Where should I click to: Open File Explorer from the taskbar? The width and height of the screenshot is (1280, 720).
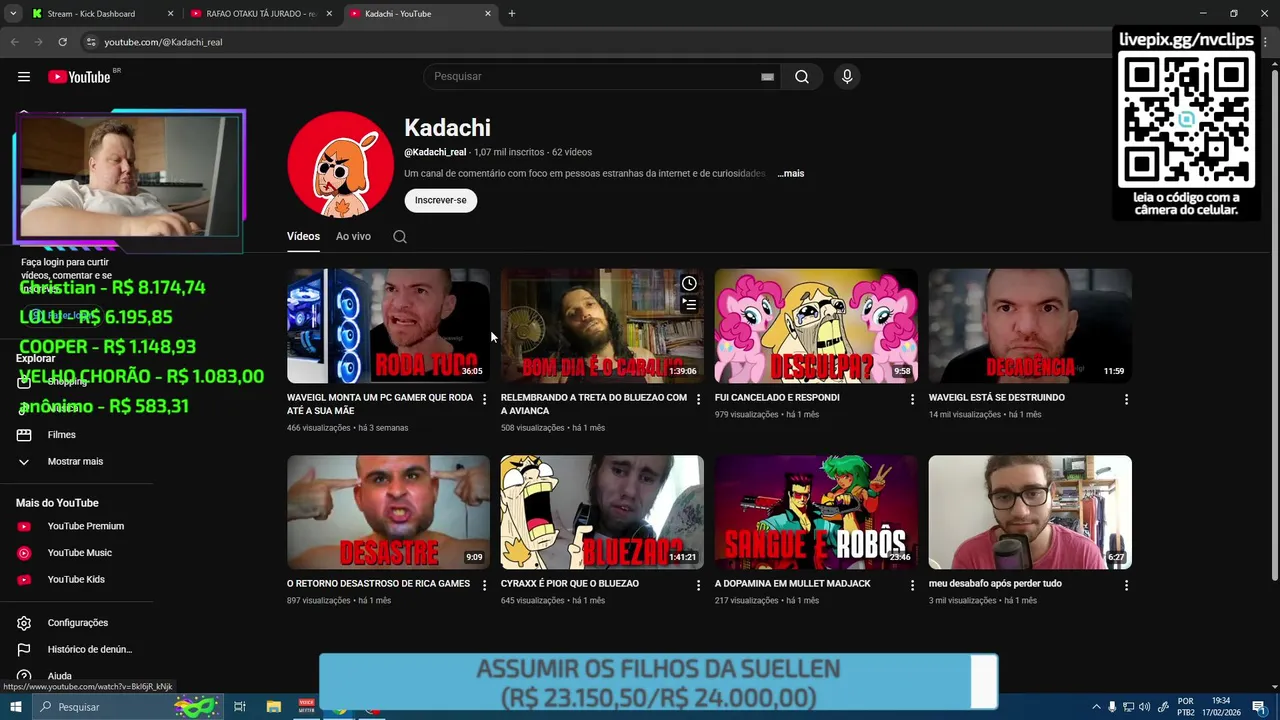pyautogui.click(x=274, y=707)
